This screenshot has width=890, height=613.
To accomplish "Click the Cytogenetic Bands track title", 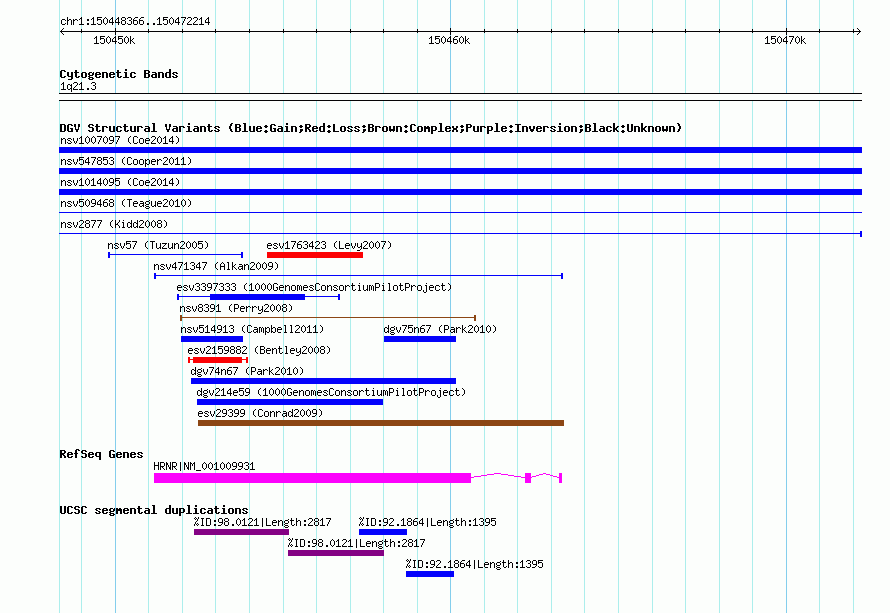I will pyautogui.click(x=119, y=74).
